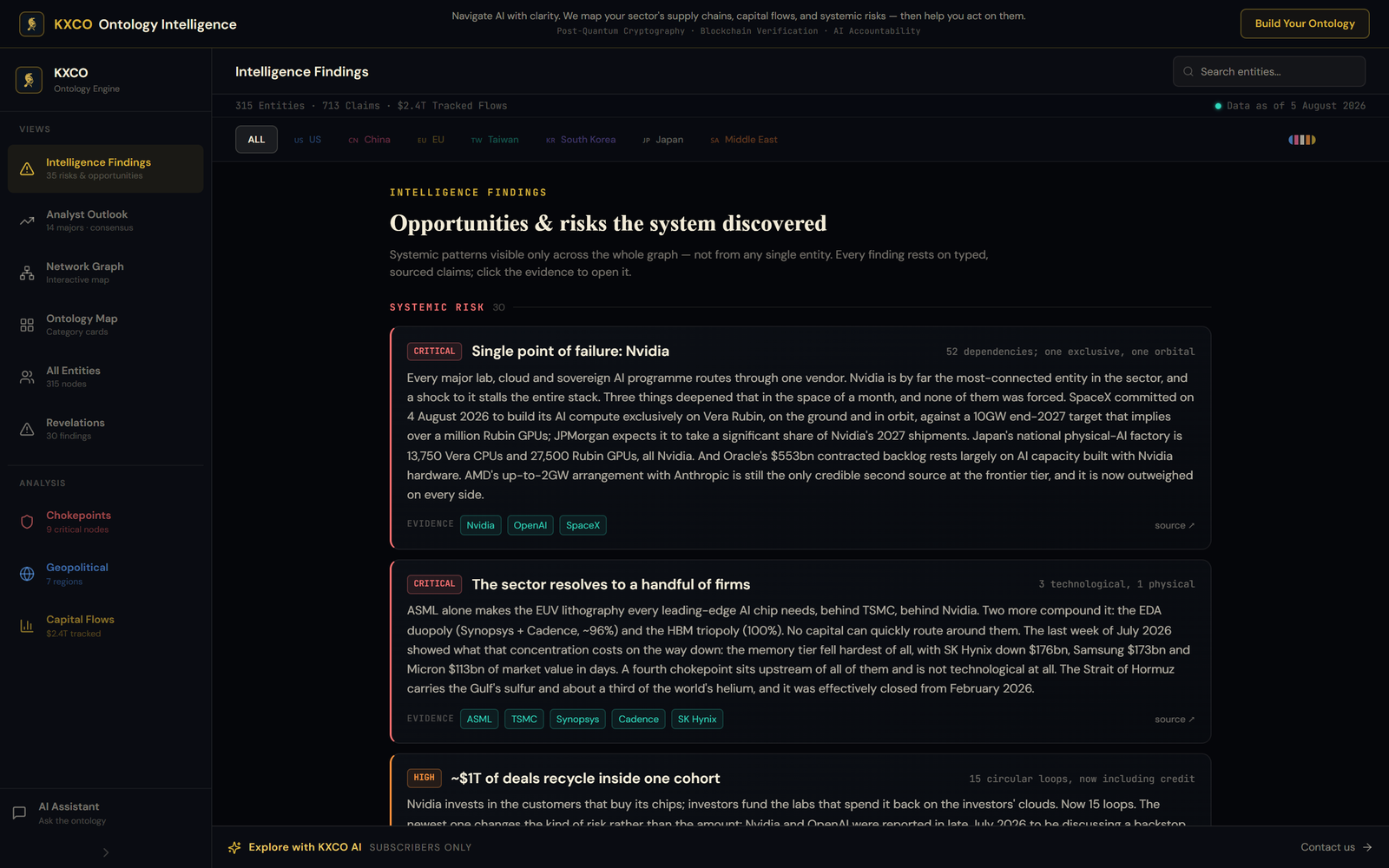Click the KXCO logo in top header
Image resolution: width=1389 pixels, height=868 pixels.
click(x=32, y=23)
